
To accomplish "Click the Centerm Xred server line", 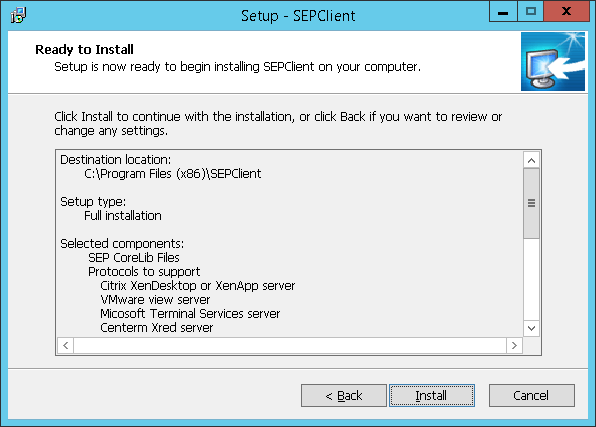I will pyautogui.click(x=157, y=328).
